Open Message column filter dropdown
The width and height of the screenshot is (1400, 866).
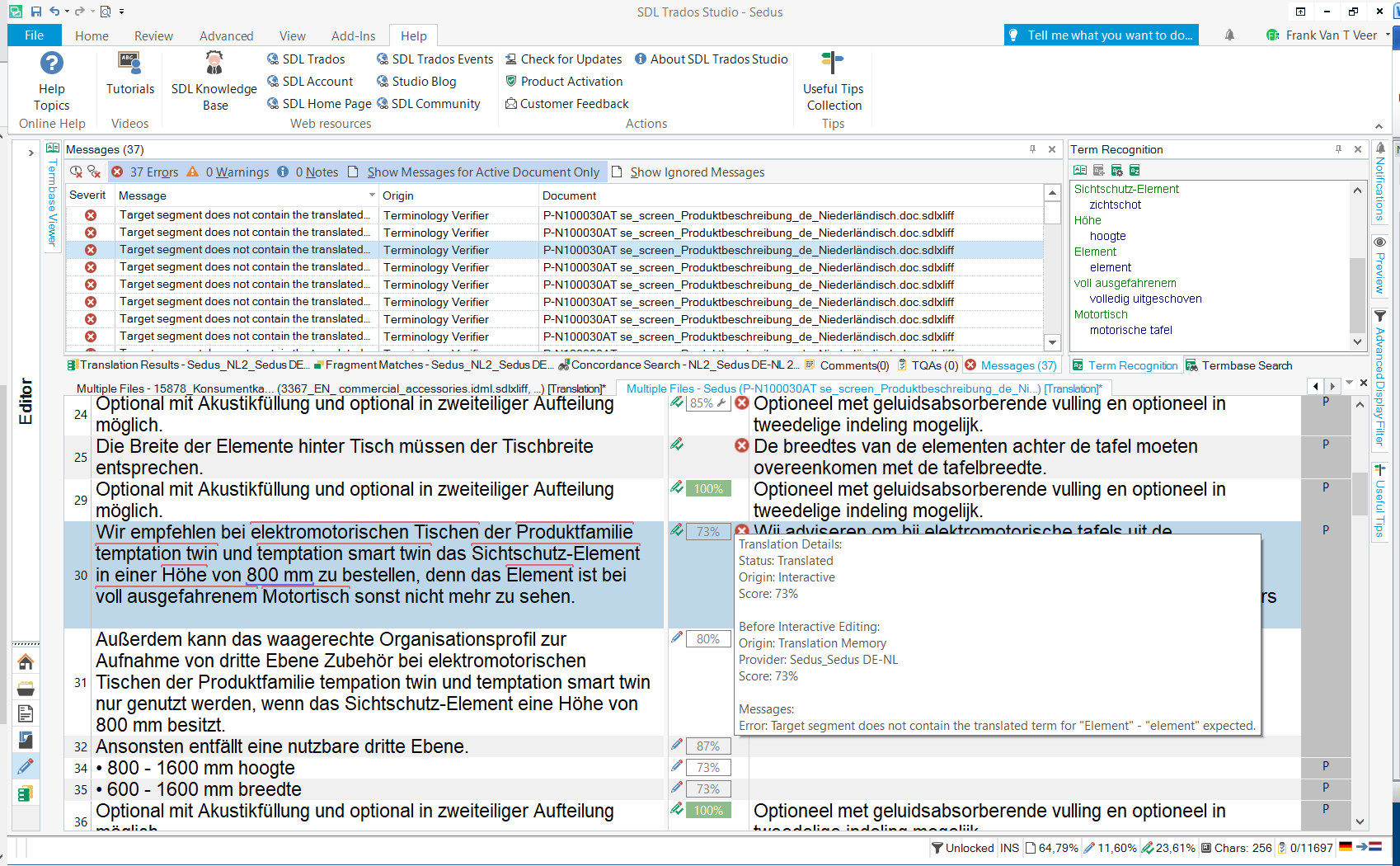coord(372,195)
